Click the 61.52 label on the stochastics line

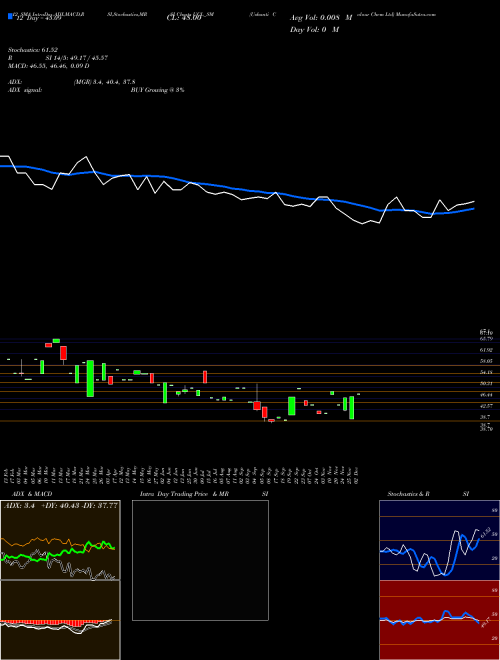[x=485, y=533]
